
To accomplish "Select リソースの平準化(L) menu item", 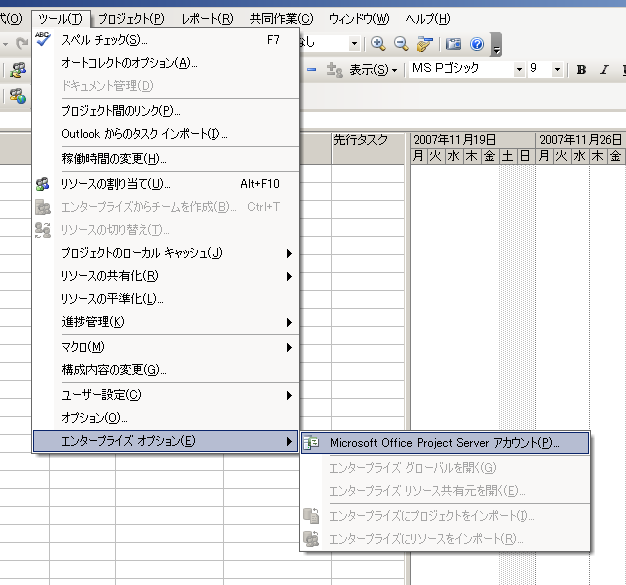I will point(112,299).
